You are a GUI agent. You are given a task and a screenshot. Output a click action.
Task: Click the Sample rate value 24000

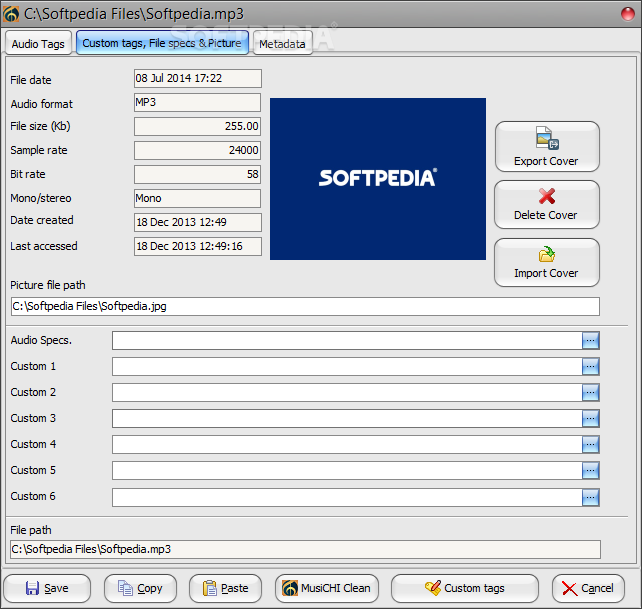(x=197, y=150)
